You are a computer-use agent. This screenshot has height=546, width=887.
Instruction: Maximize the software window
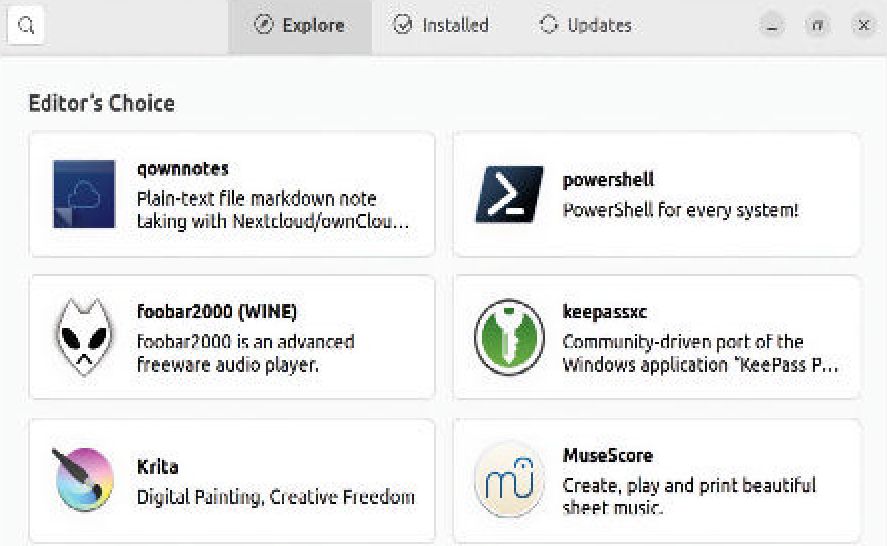[817, 25]
